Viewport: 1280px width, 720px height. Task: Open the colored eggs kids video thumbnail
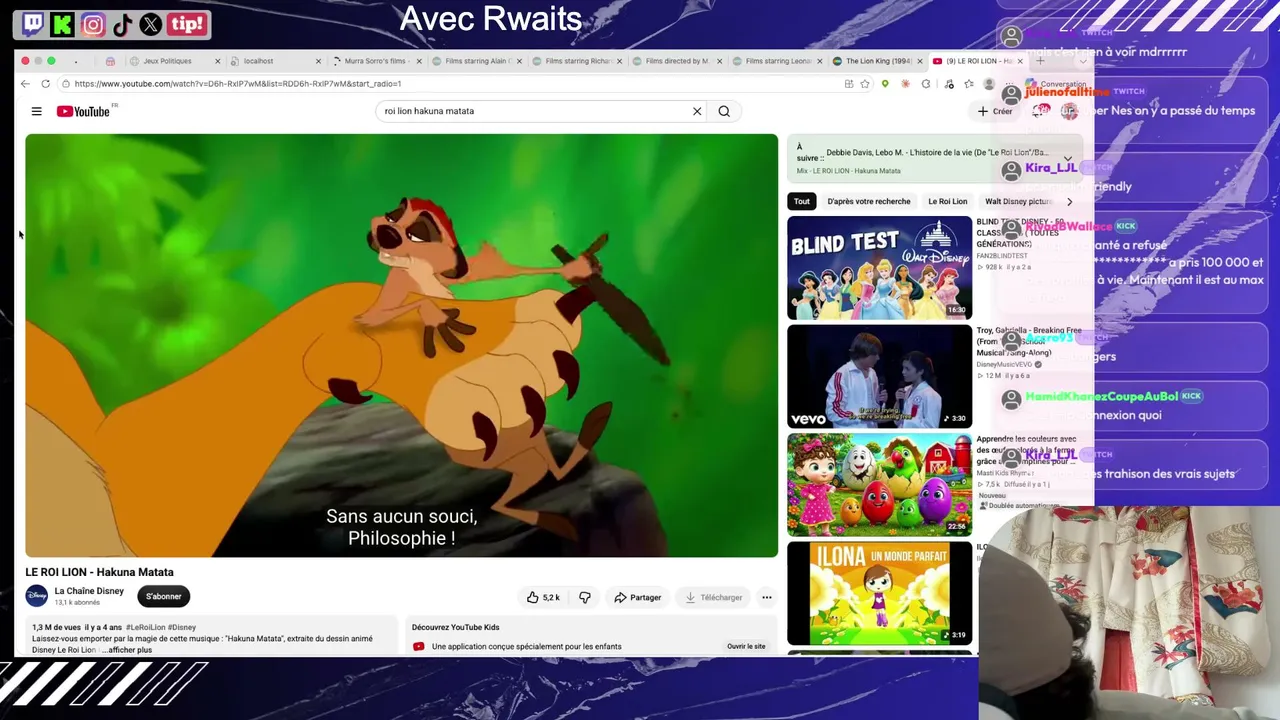879,485
